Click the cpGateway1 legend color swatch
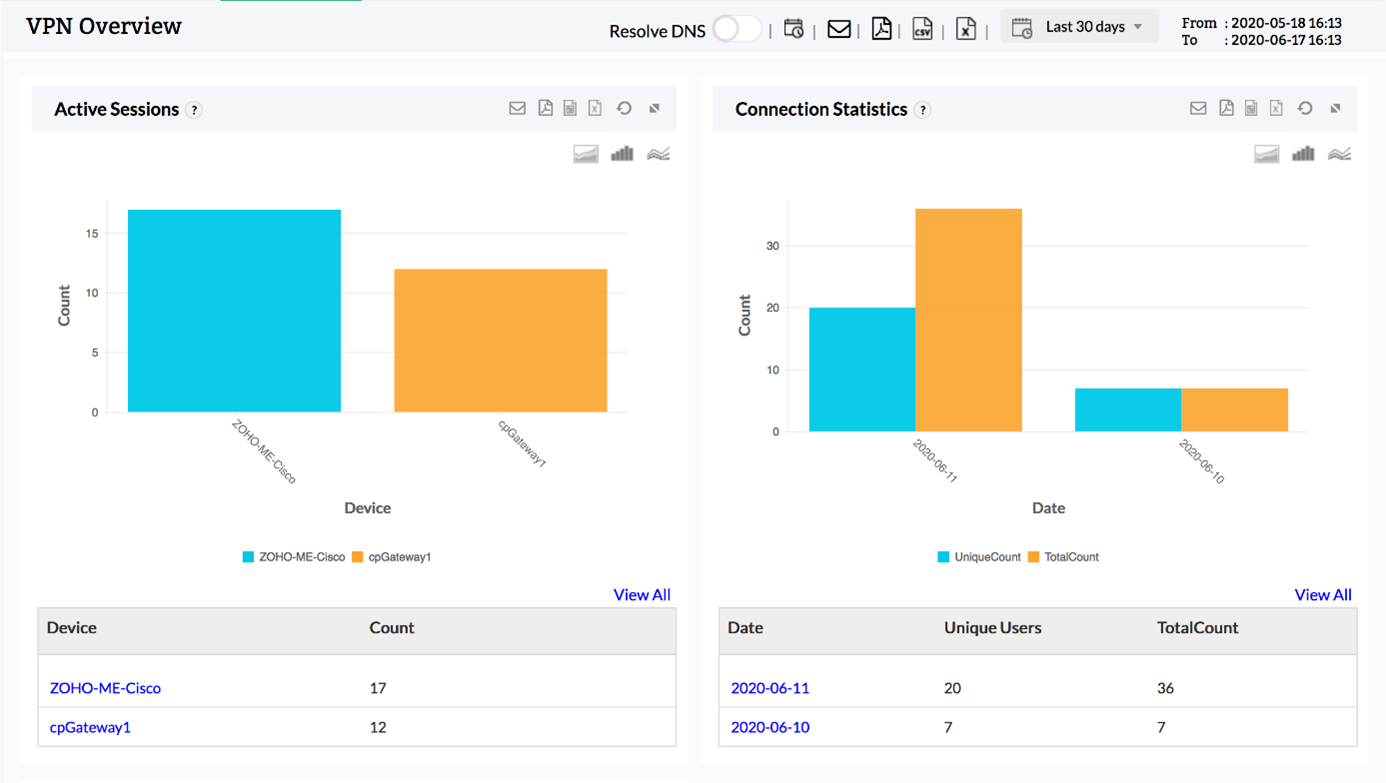This screenshot has width=1386, height=783. 357,557
